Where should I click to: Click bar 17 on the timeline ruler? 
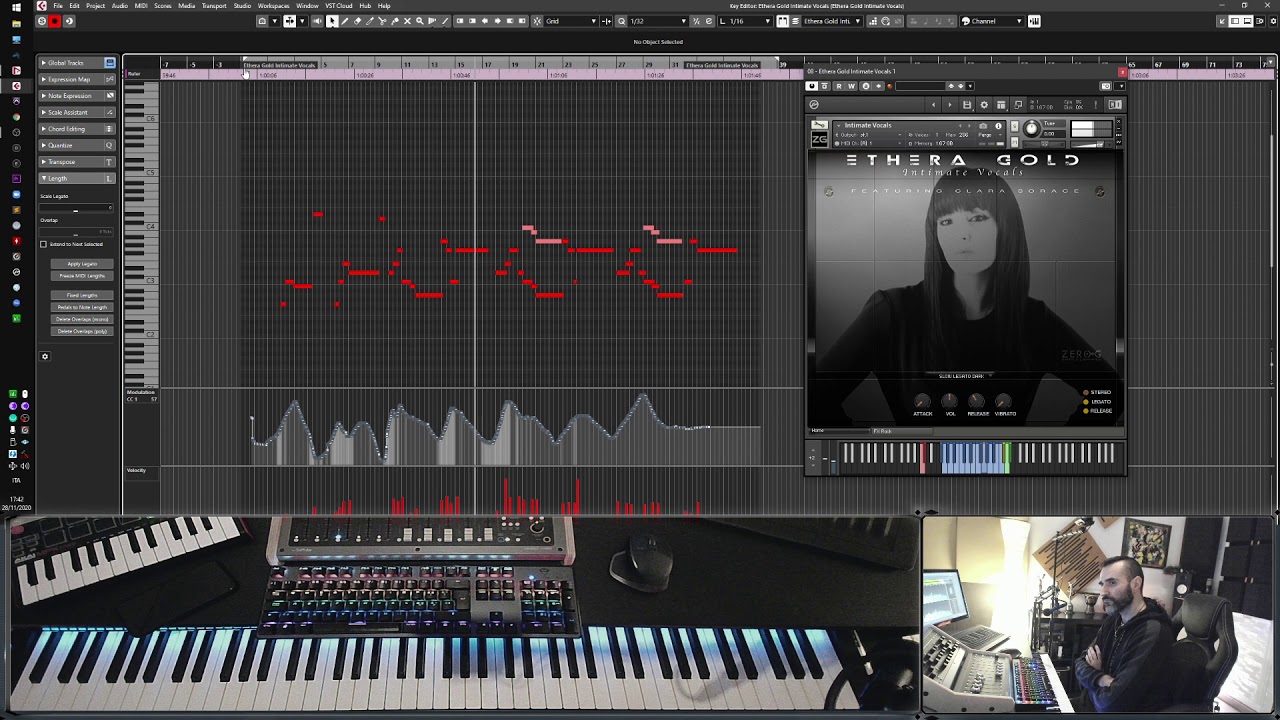[x=487, y=65]
